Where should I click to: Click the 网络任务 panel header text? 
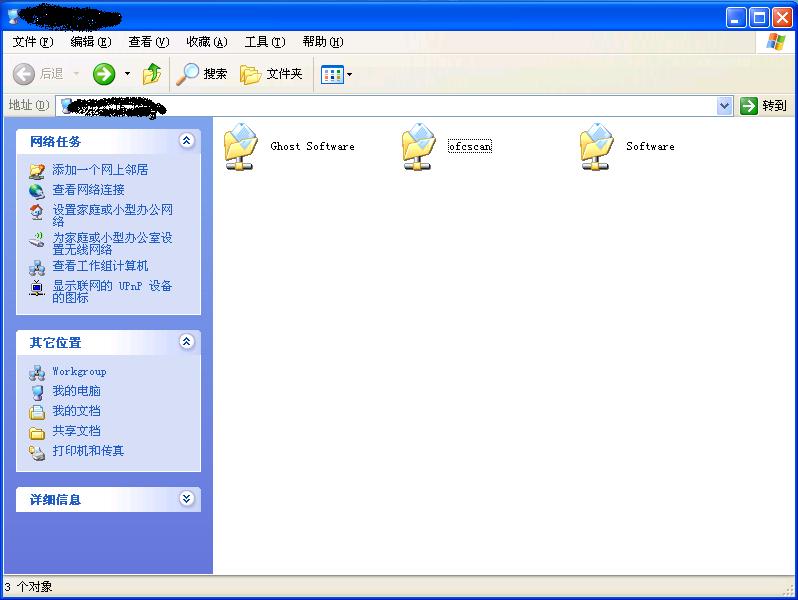click(x=55, y=141)
